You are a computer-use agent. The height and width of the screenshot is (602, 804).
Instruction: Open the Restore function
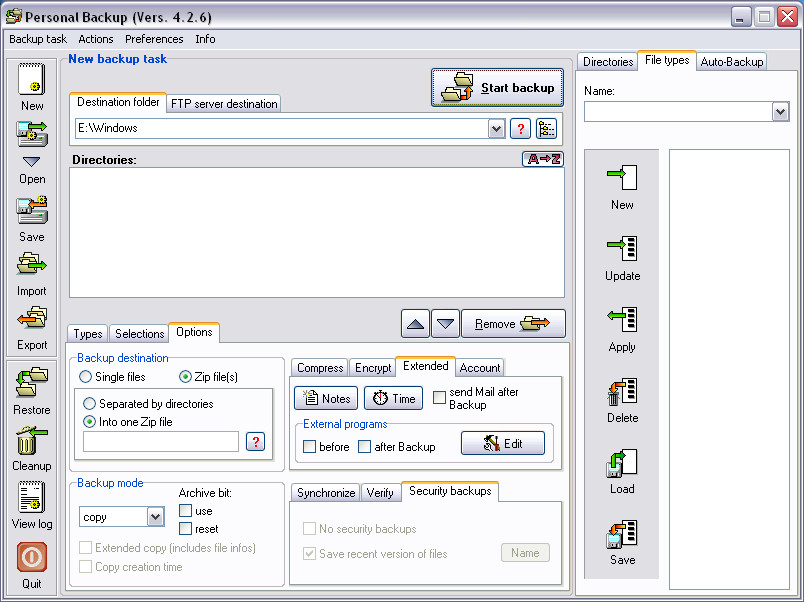pos(32,382)
